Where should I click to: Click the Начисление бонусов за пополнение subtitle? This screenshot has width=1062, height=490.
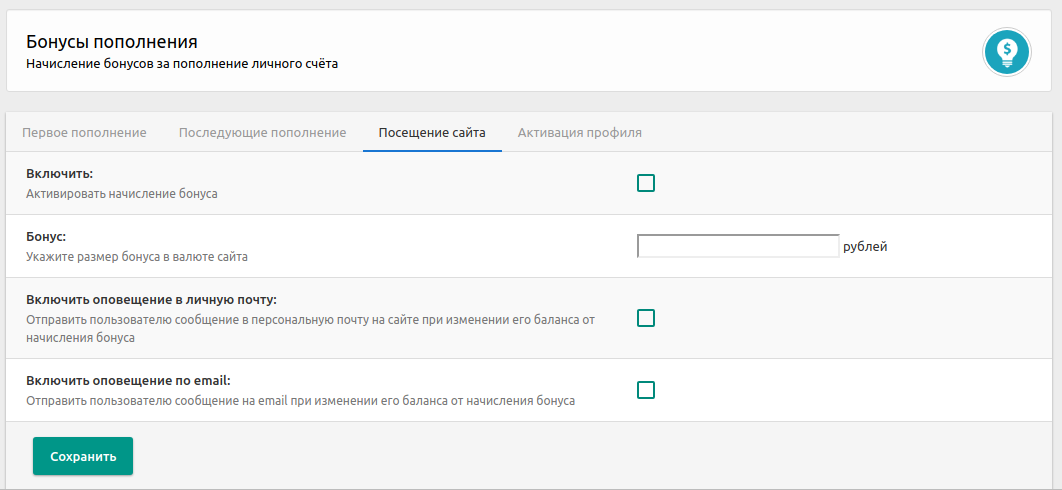[181, 64]
